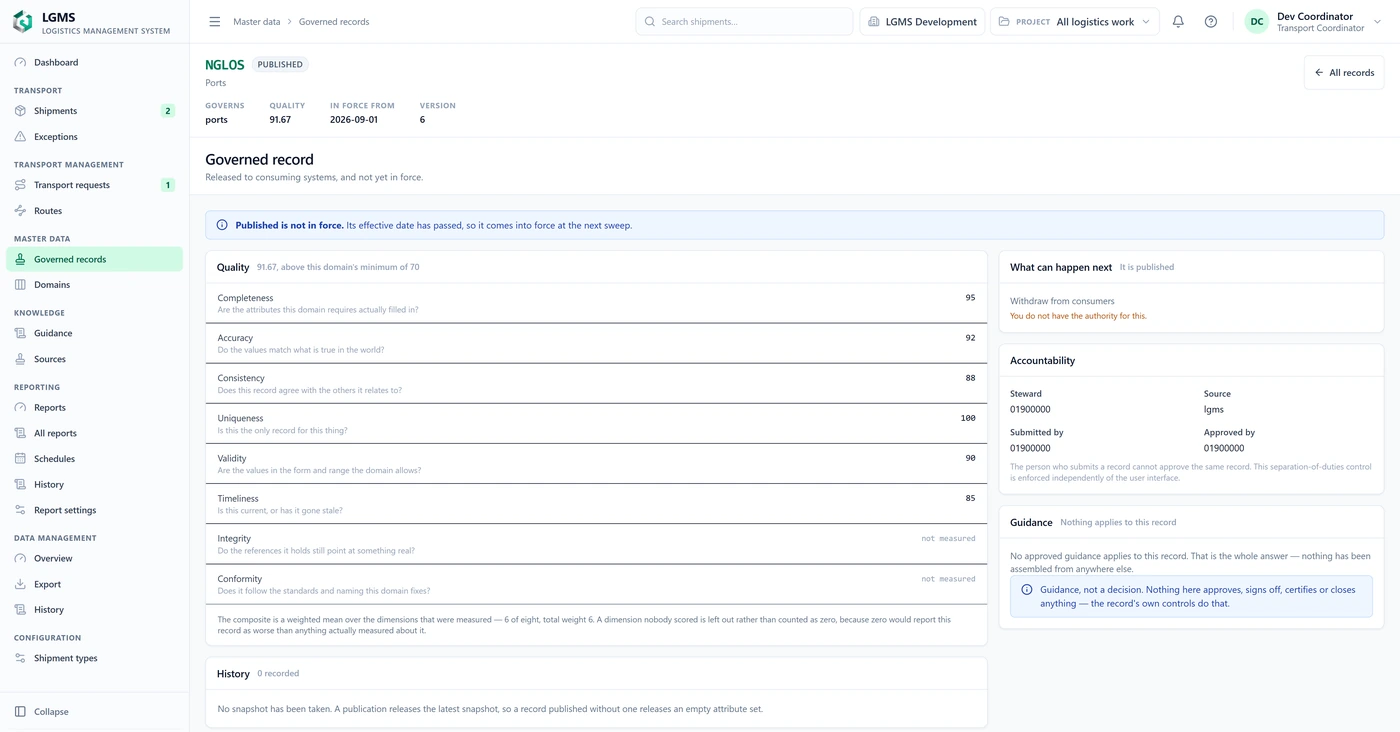Go to Shipments in the sidebar
This screenshot has width=1400, height=732.
[x=95, y=111]
